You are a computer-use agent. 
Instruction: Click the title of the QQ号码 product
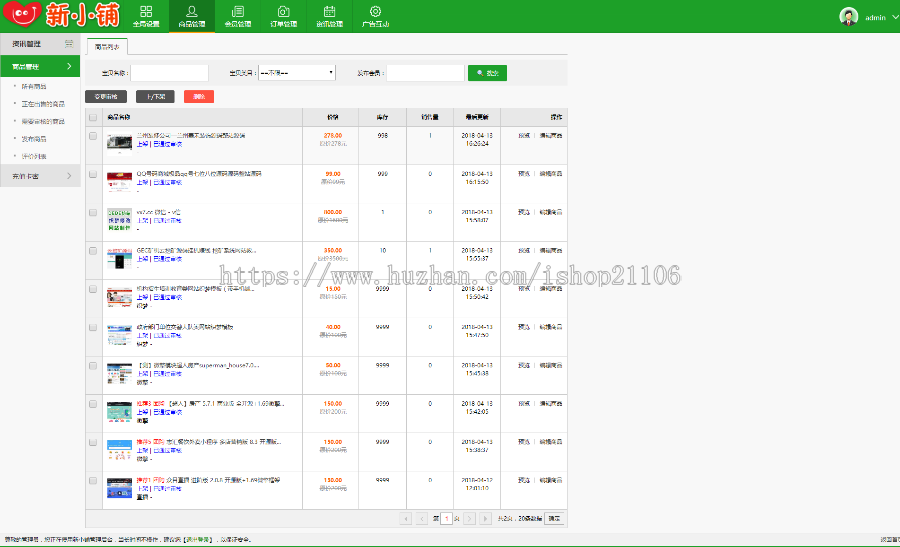point(199,173)
